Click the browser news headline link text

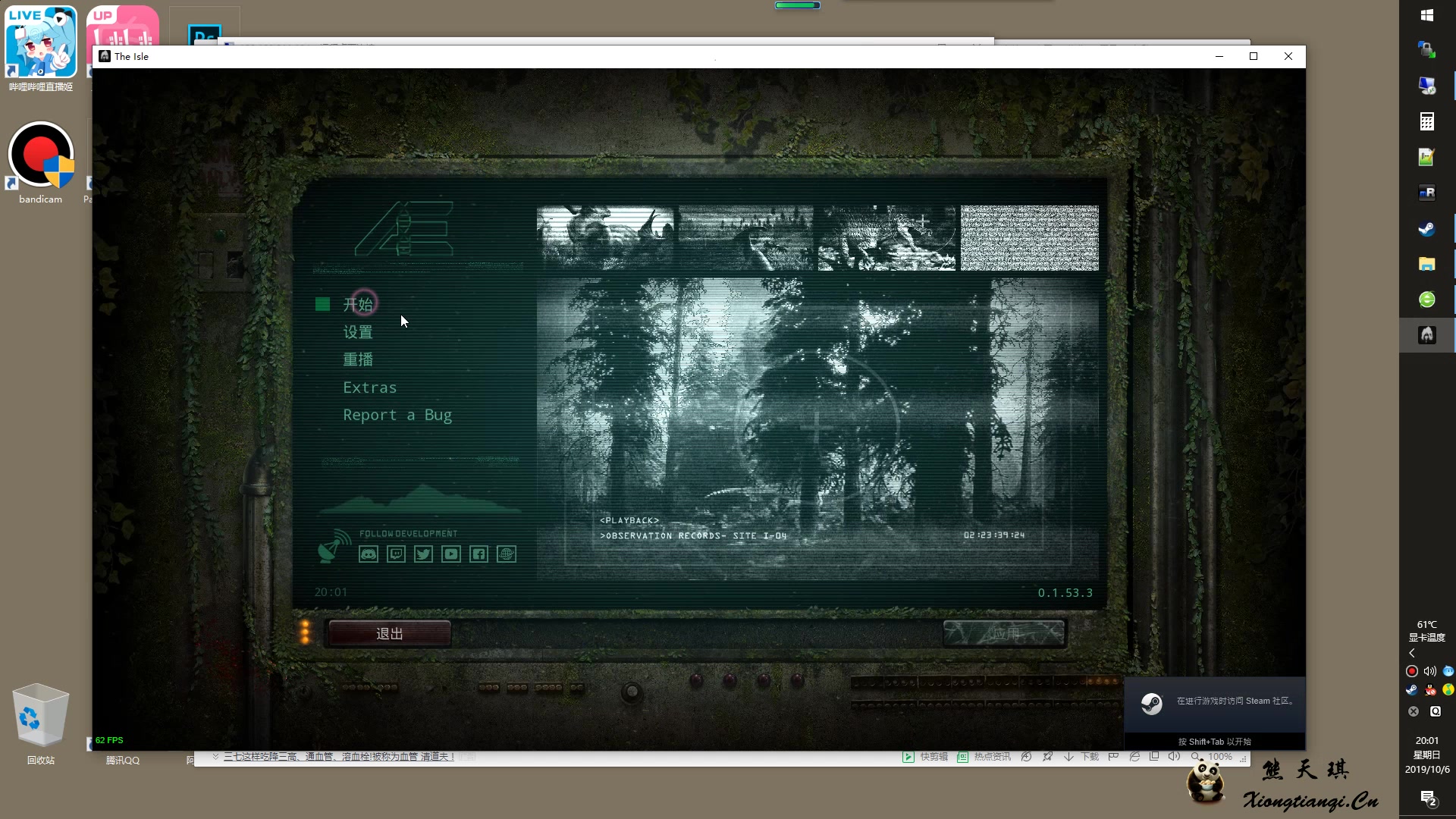[x=339, y=757]
